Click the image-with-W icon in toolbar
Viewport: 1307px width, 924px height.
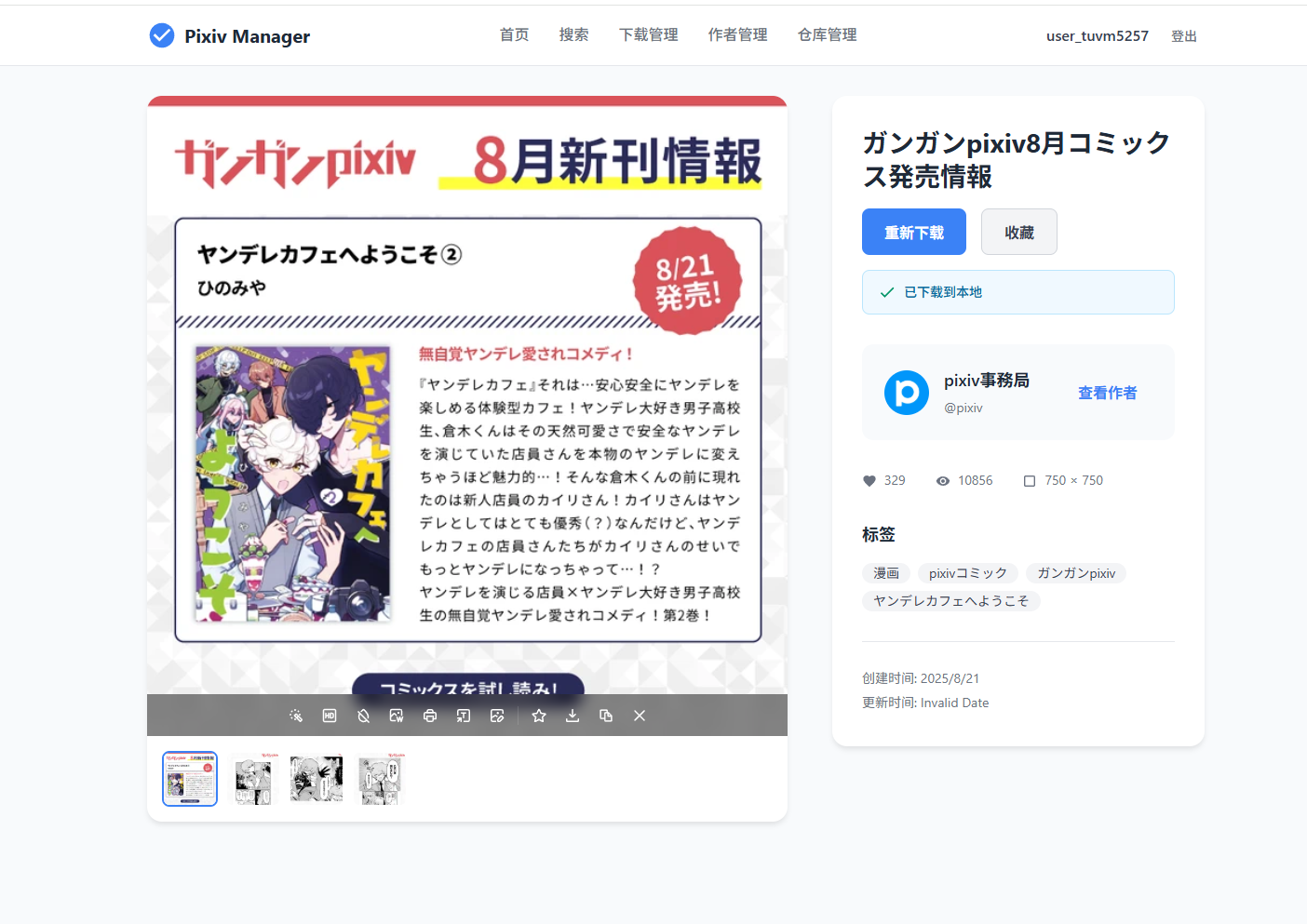tap(397, 716)
